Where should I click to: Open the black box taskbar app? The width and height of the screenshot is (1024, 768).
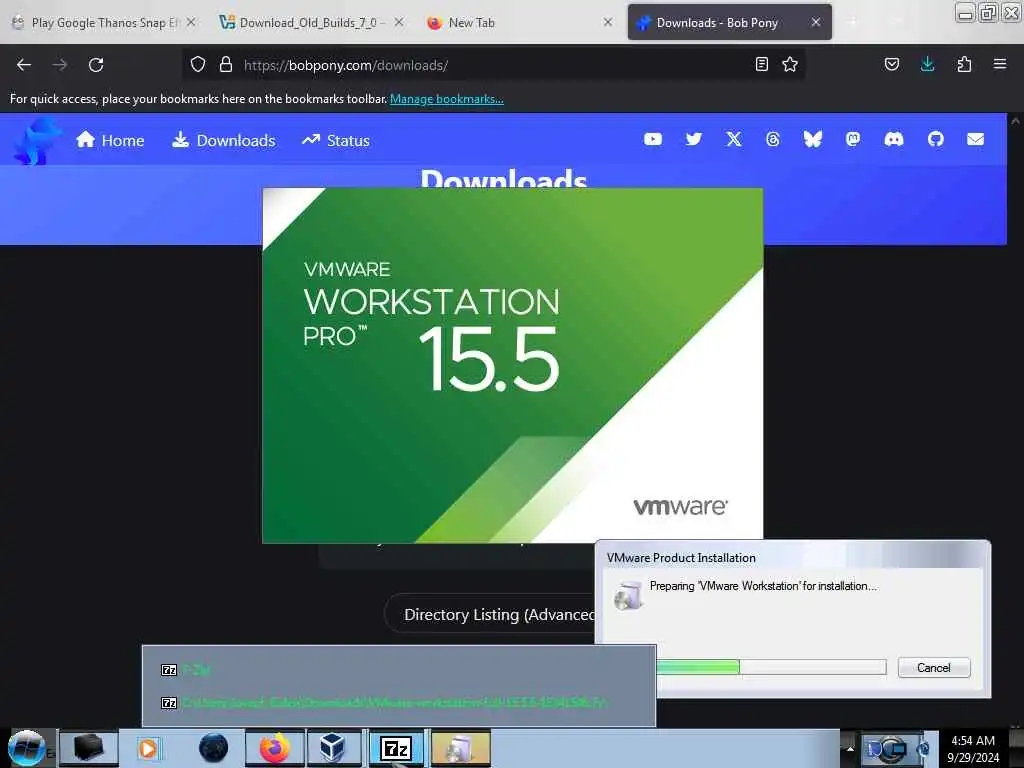pos(89,748)
